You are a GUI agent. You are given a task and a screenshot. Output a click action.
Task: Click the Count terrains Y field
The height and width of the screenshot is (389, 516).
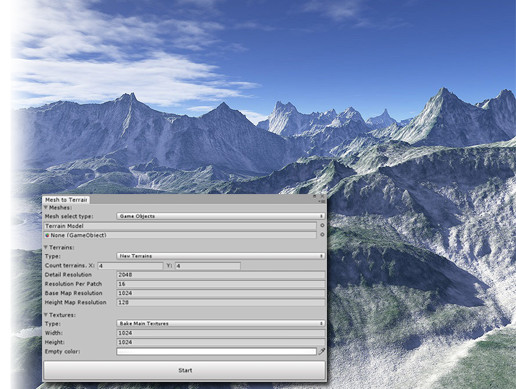point(208,266)
